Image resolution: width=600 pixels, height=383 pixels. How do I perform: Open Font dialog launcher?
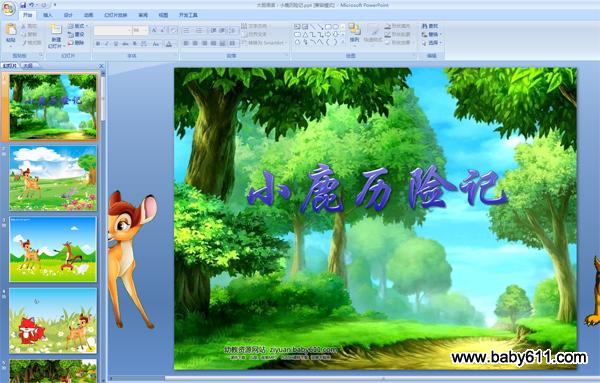point(176,55)
